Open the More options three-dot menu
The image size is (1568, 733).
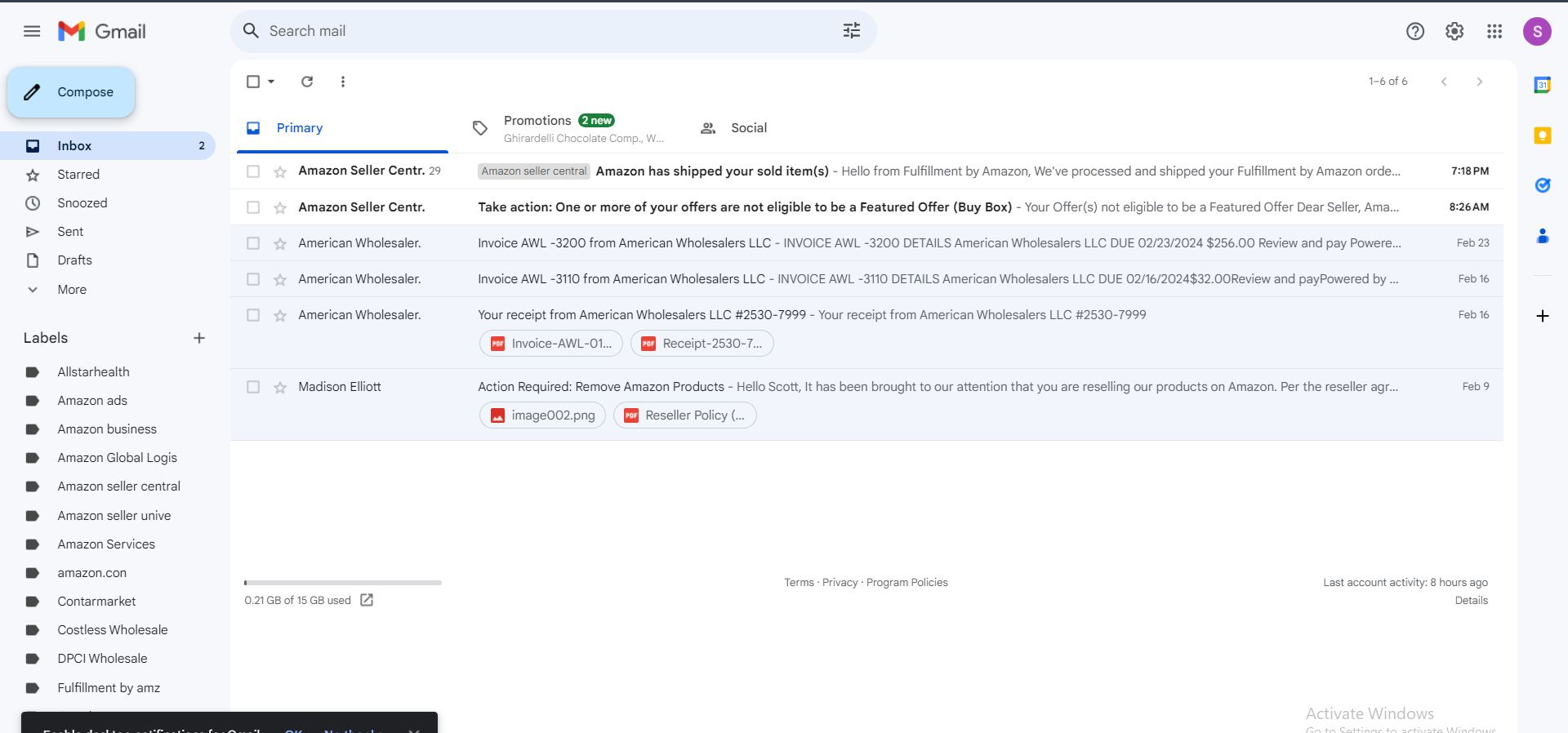(x=343, y=82)
